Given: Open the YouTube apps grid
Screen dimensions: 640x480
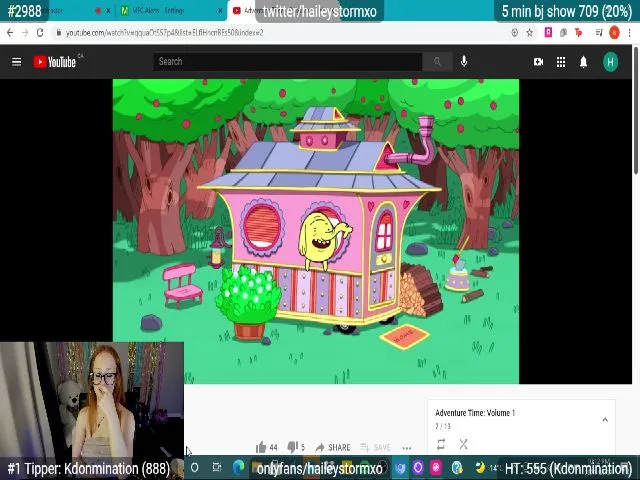Looking at the screenshot, I should (561, 62).
